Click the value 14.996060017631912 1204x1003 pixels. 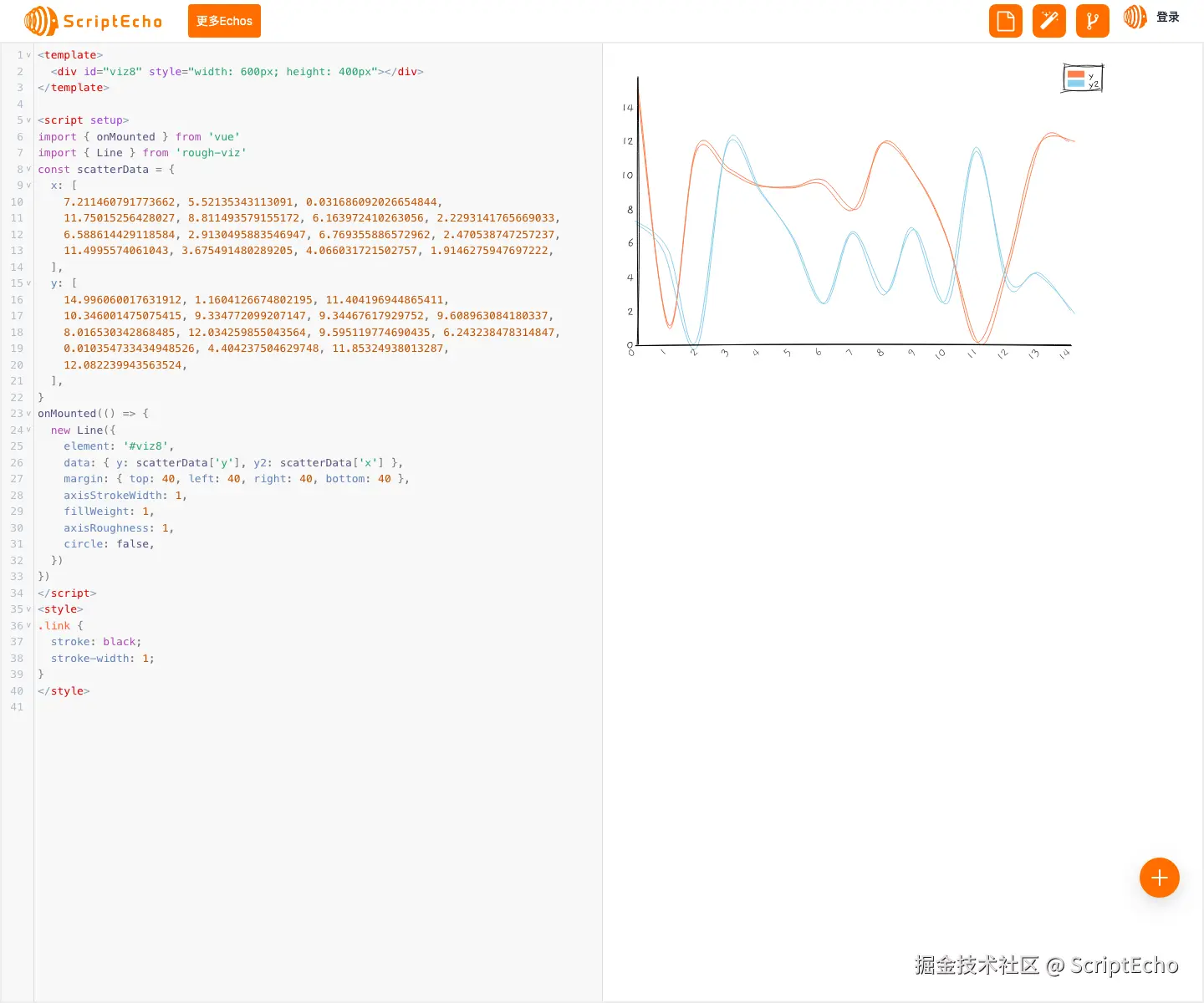[123, 300]
